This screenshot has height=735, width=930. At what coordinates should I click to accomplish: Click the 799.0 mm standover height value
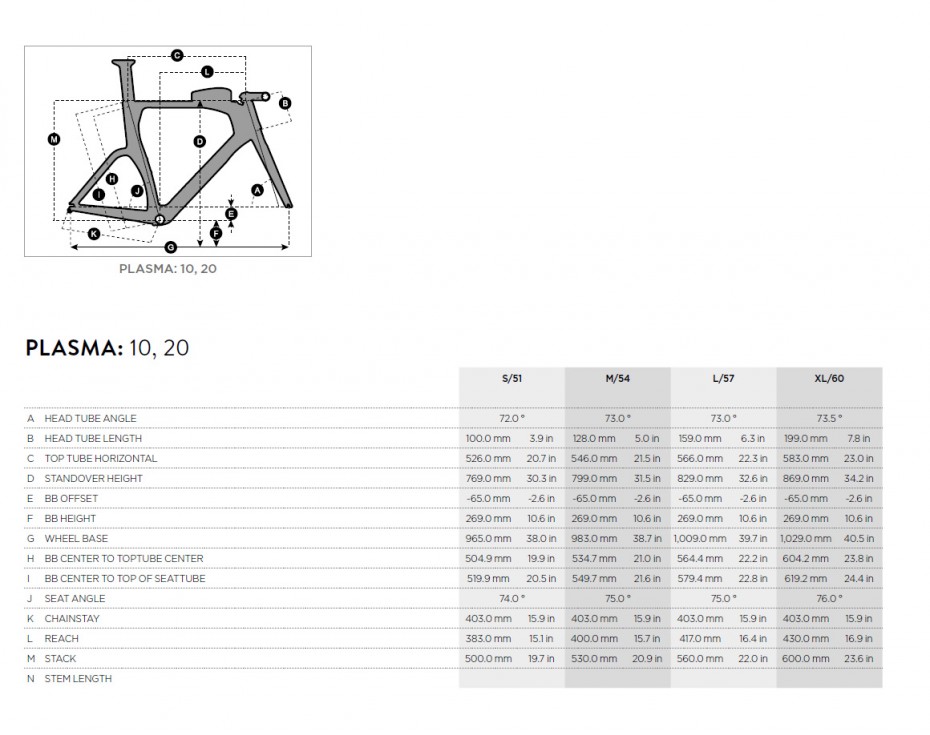tap(594, 479)
